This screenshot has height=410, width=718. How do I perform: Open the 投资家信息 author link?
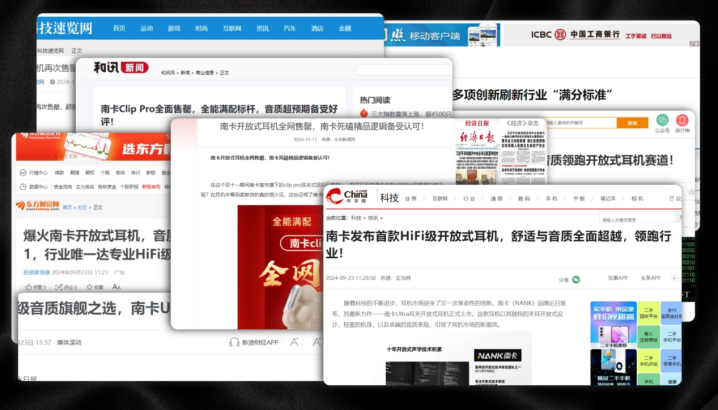tap(37, 272)
